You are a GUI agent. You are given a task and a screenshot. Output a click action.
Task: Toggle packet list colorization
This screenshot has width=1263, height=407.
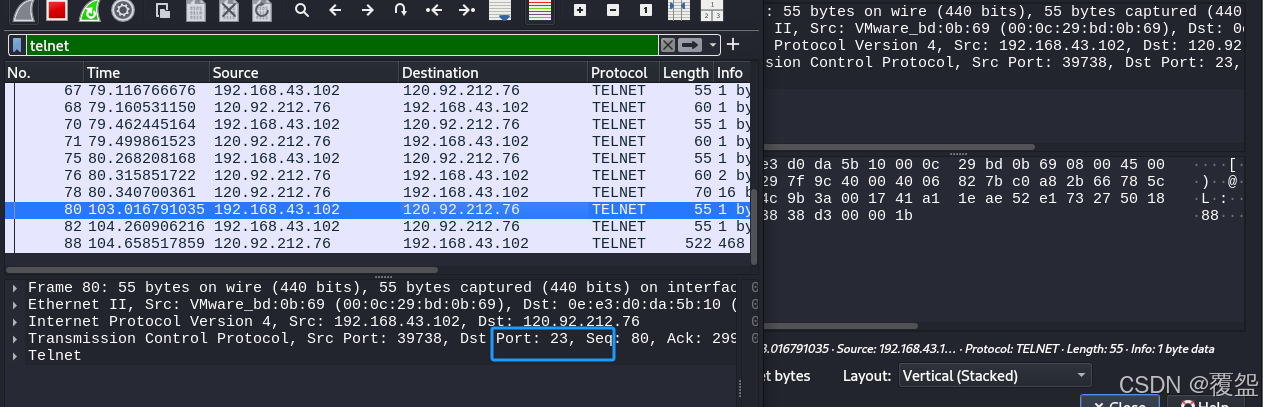[x=539, y=10]
